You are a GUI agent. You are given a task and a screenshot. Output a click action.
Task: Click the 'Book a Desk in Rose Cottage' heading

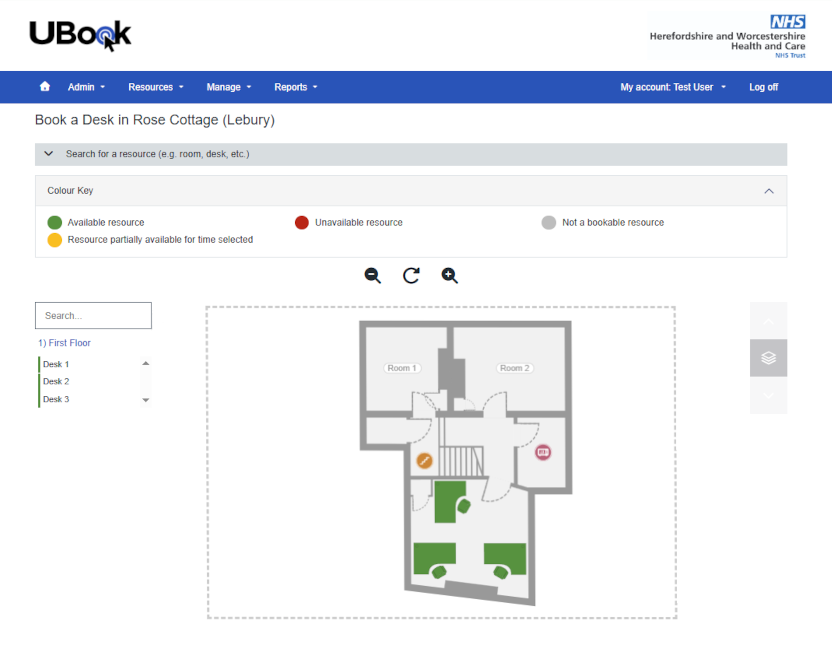point(155,120)
